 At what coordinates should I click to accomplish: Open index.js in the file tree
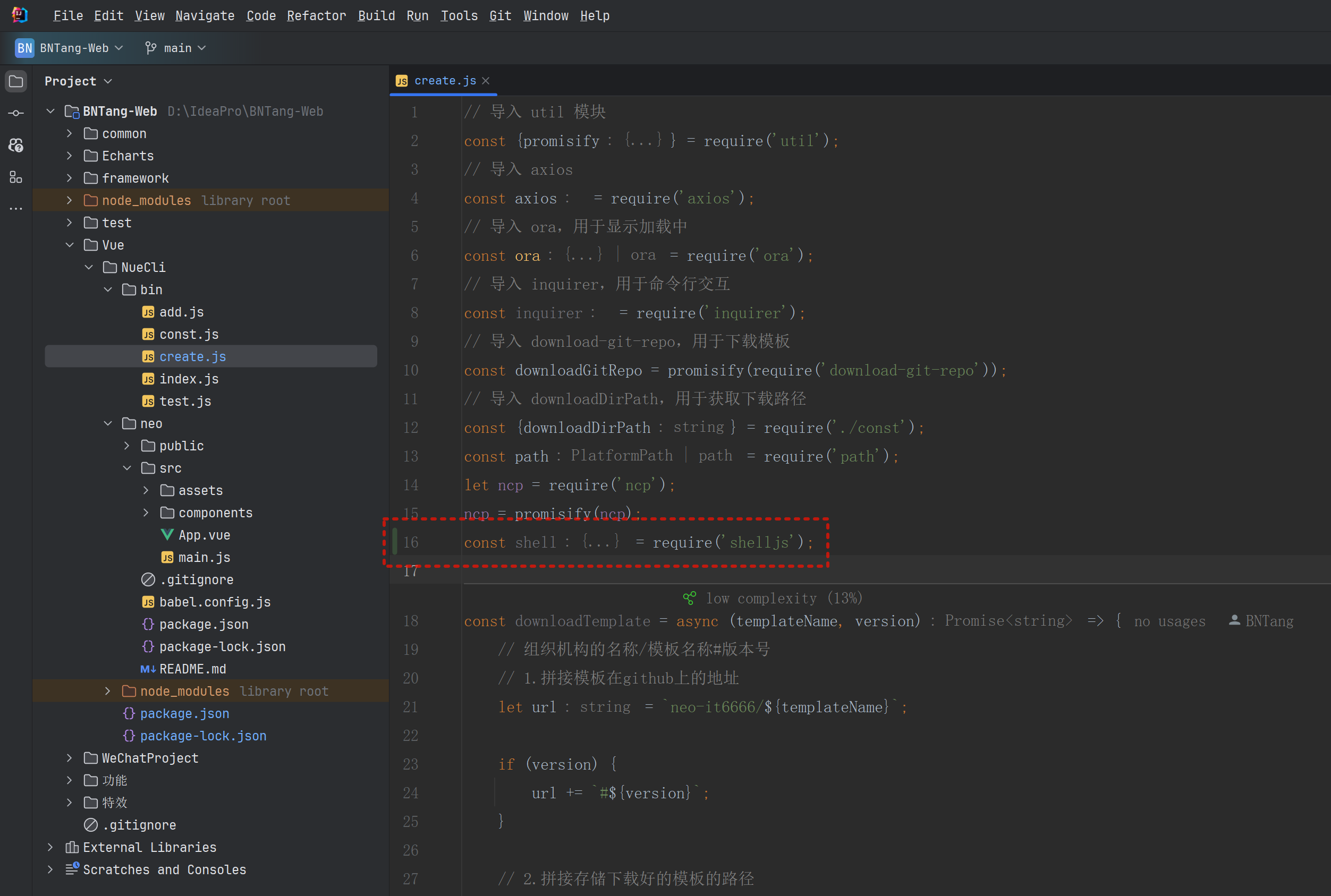(x=189, y=379)
